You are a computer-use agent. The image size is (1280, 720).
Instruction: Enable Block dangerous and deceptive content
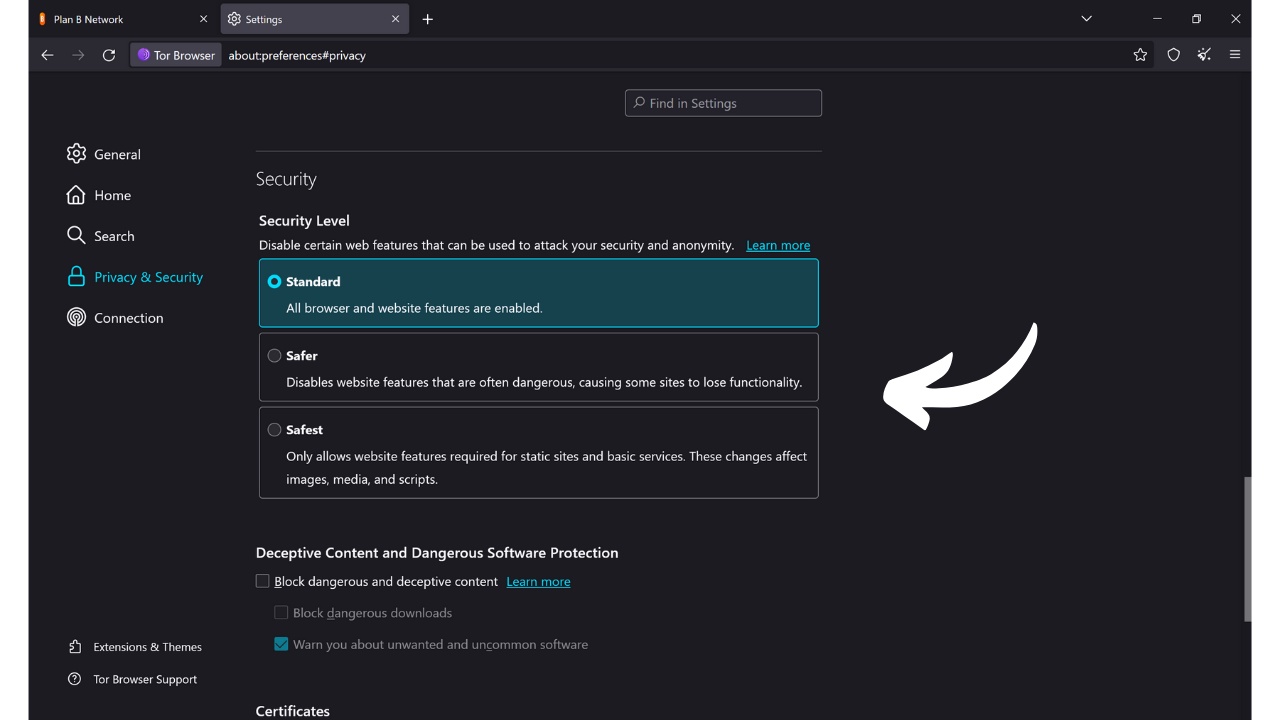pos(262,580)
